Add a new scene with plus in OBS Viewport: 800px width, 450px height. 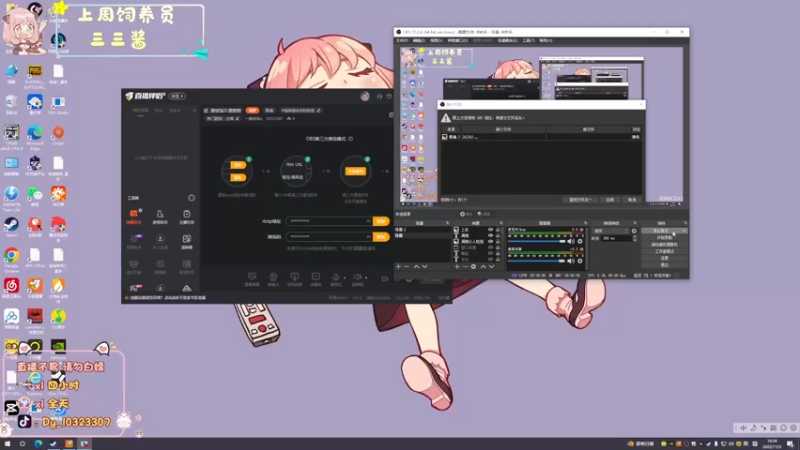point(398,266)
